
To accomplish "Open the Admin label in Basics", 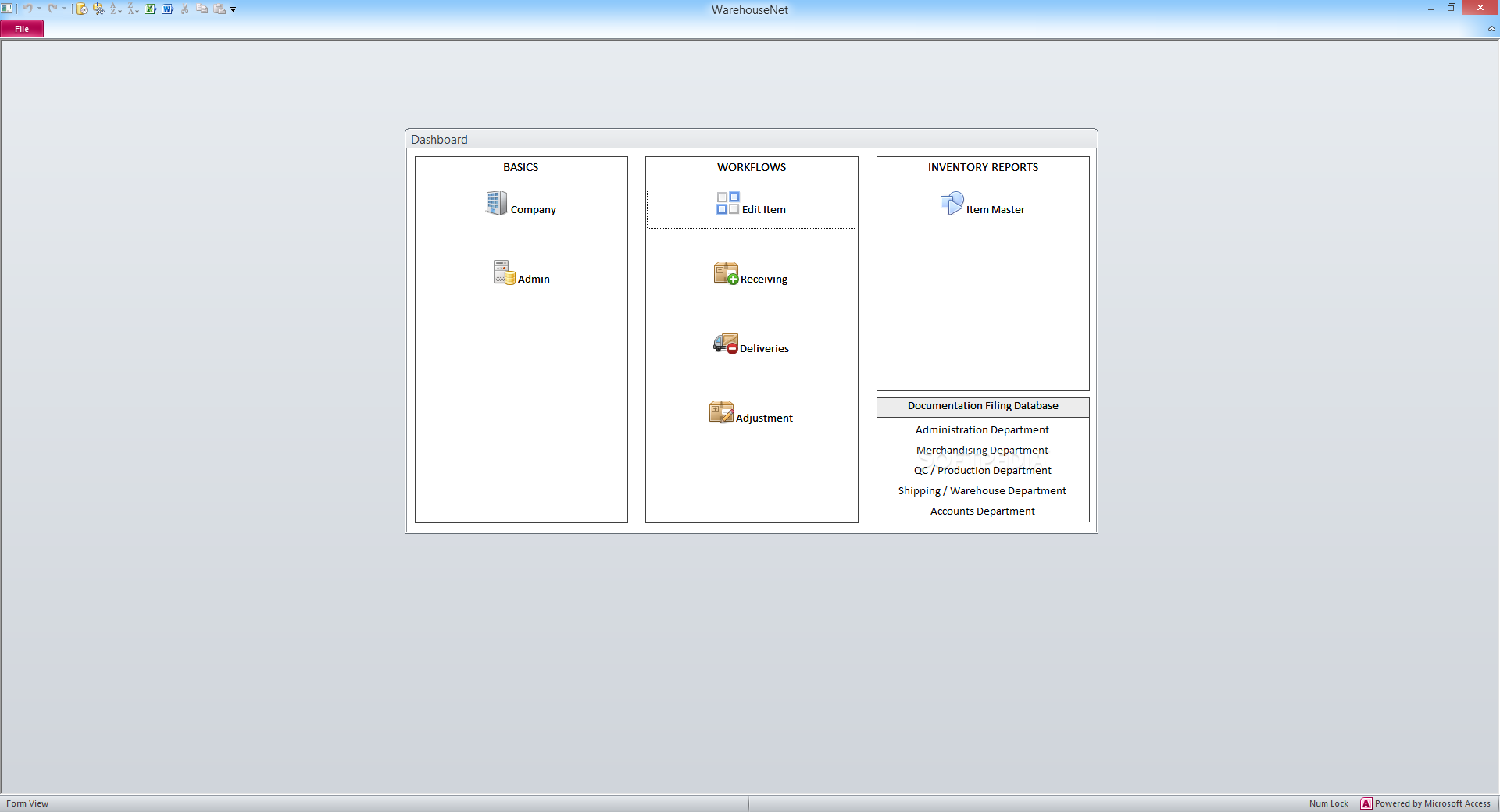I will coord(534,280).
